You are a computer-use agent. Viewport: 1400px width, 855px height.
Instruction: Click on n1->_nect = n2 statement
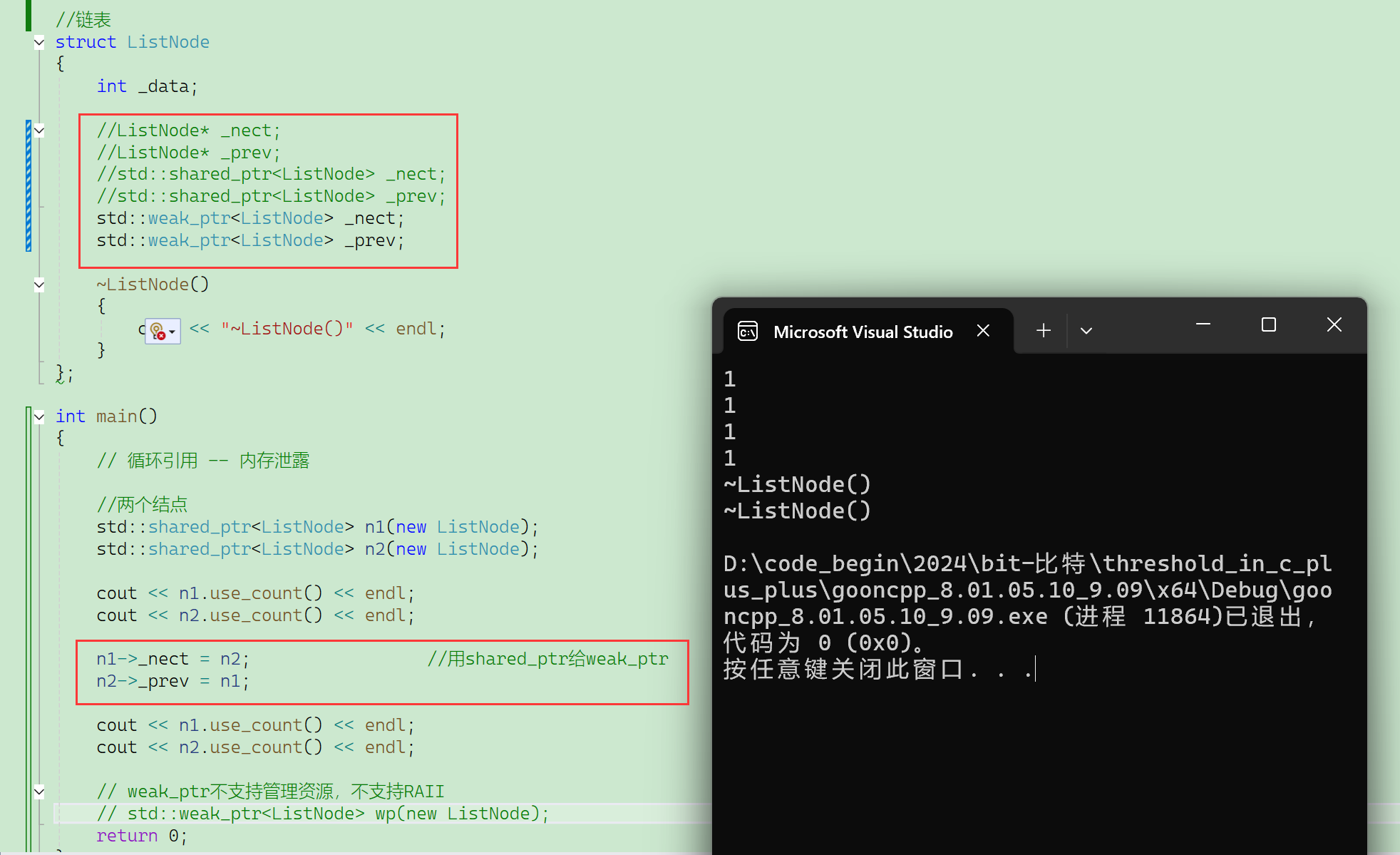tap(173, 659)
